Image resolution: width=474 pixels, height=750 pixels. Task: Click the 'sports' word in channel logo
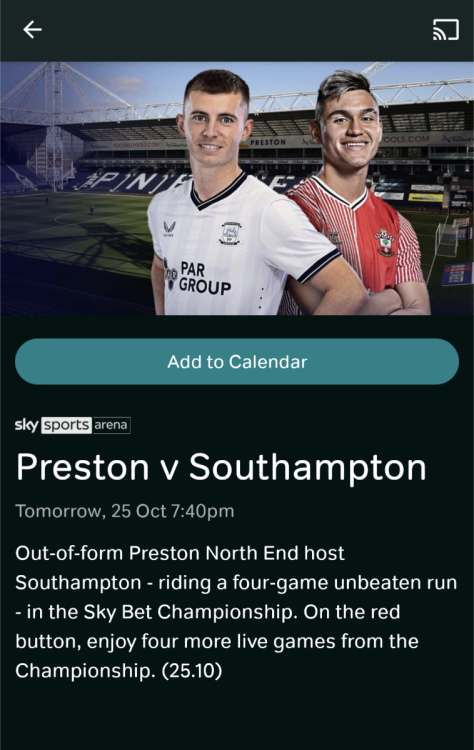(x=66, y=425)
